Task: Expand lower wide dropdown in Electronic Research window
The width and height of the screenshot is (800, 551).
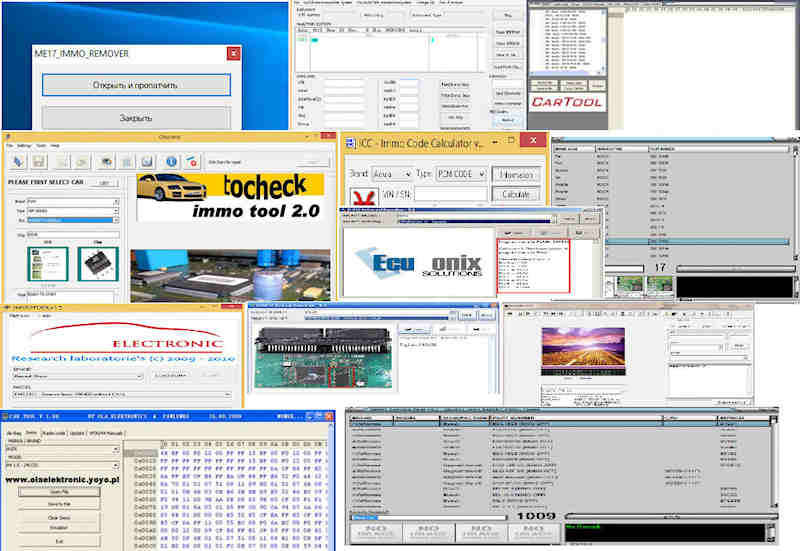Action: point(227,394)
